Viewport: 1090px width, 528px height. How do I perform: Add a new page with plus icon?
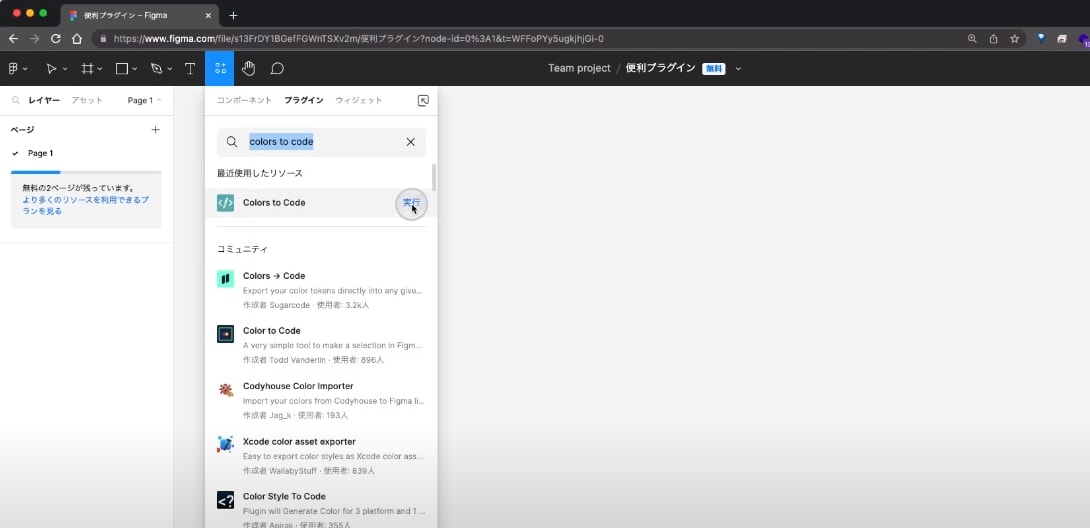point(155,130)
